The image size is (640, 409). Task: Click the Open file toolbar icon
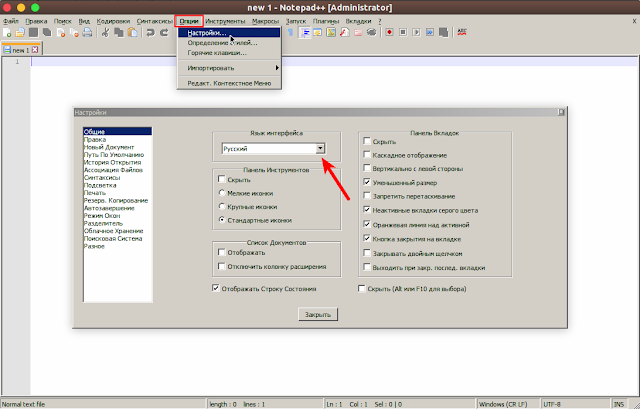coord(20,33)
